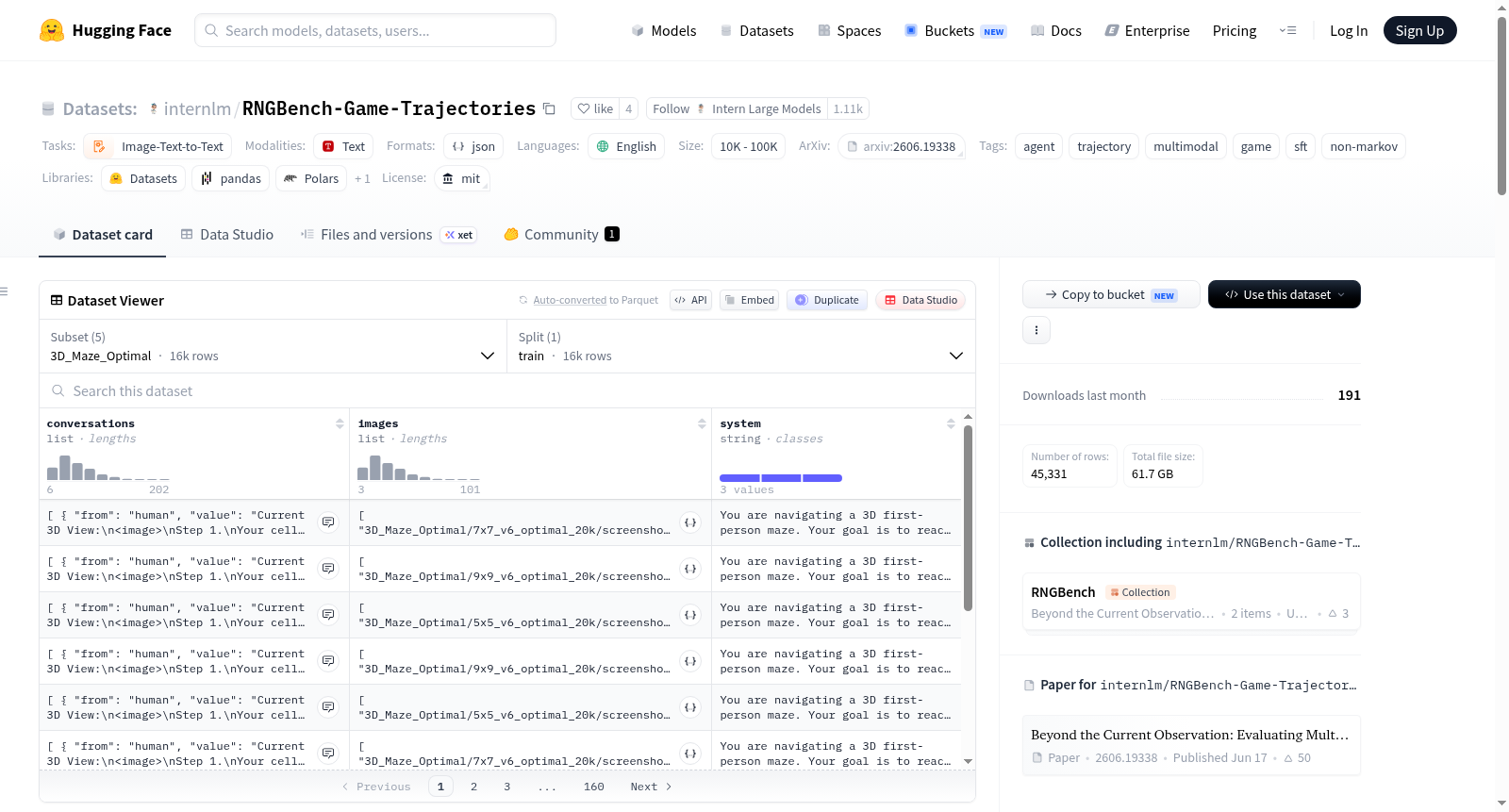Expand conversation cell for the first 7x7 row
Viewport: 1509px width, 812px height.
[x=328, y=522]
